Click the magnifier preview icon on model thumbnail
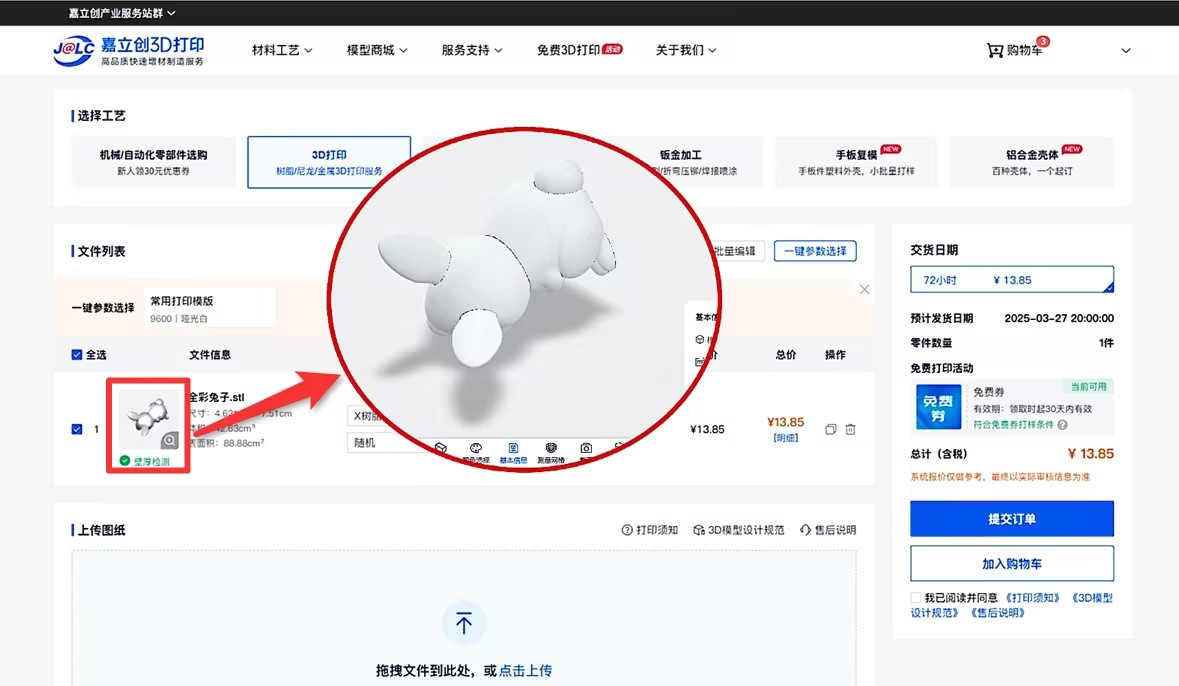This screenshot has height=686, width=1179. [x=170, y=440]
